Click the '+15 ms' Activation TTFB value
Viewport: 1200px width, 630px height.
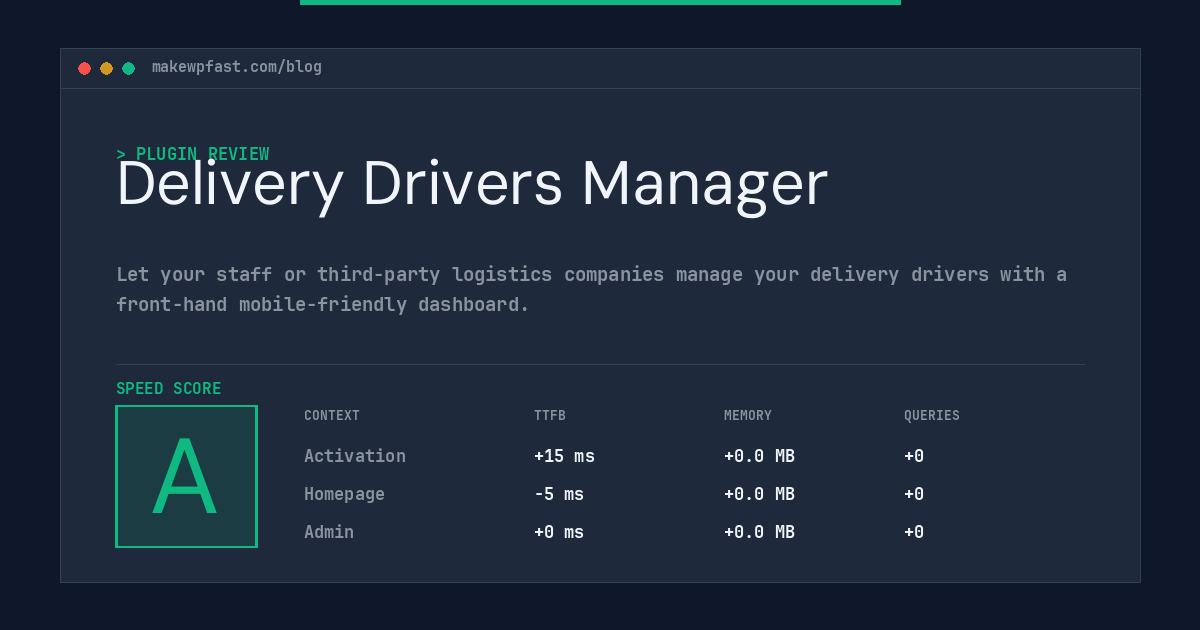pyautogui.click(x=564, y=456)
